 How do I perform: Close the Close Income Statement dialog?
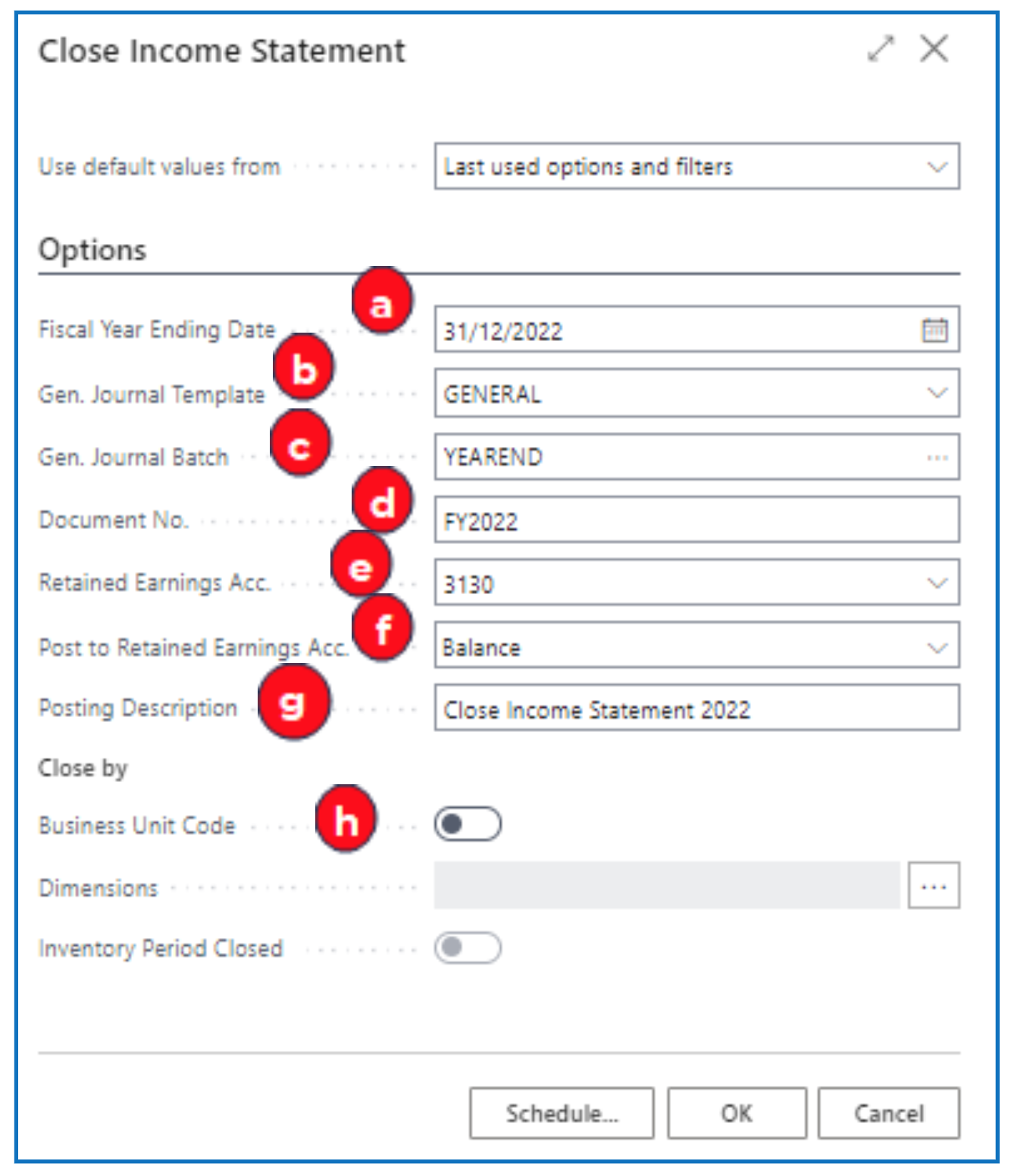pos(934,49)
